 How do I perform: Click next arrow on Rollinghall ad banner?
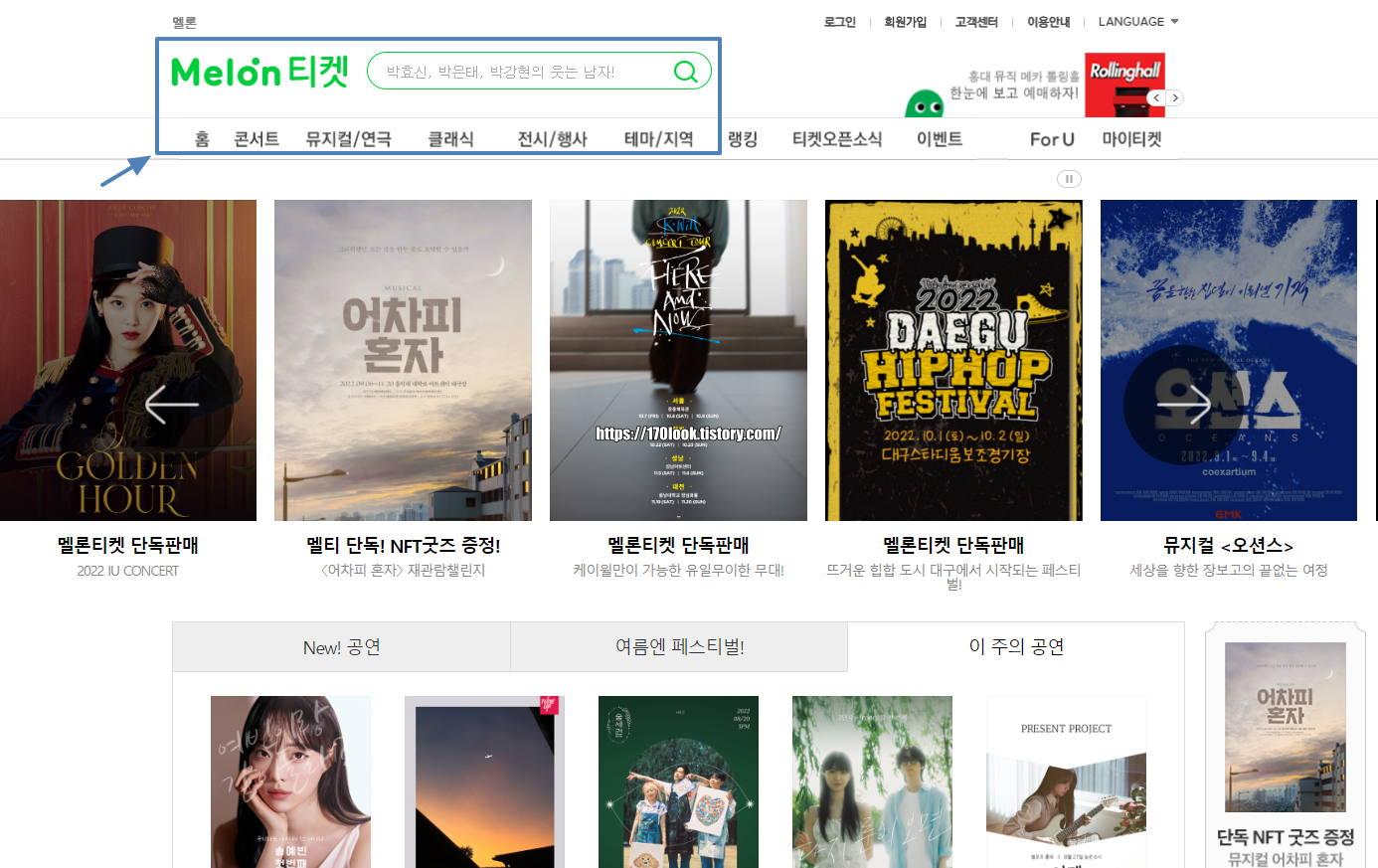point(1175,97)
